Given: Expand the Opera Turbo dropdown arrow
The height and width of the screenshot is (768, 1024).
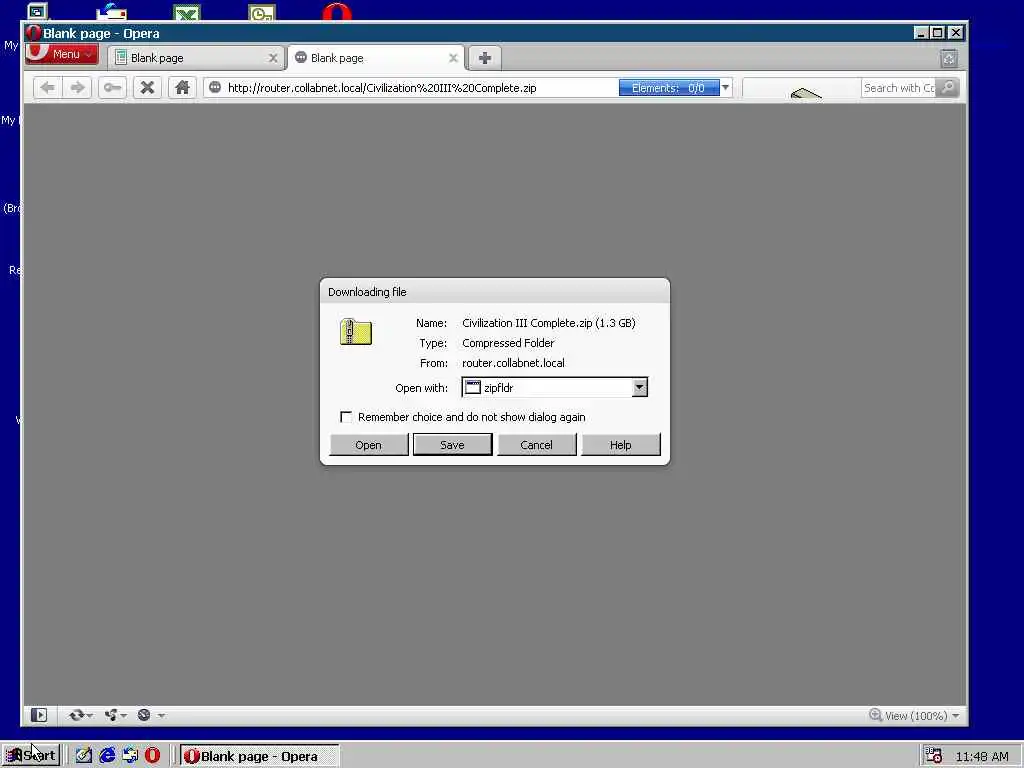Looking at the screenshot, I should point(161,716).
